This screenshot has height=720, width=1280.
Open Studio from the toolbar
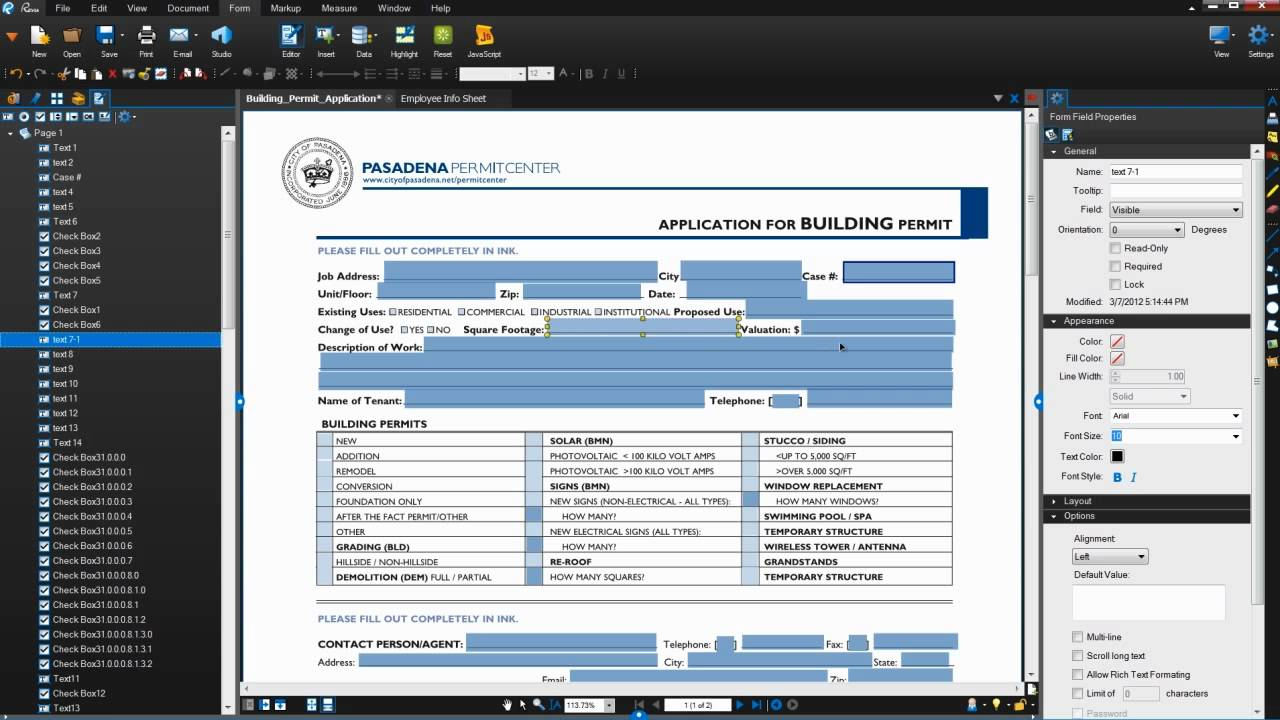point(221,40)
